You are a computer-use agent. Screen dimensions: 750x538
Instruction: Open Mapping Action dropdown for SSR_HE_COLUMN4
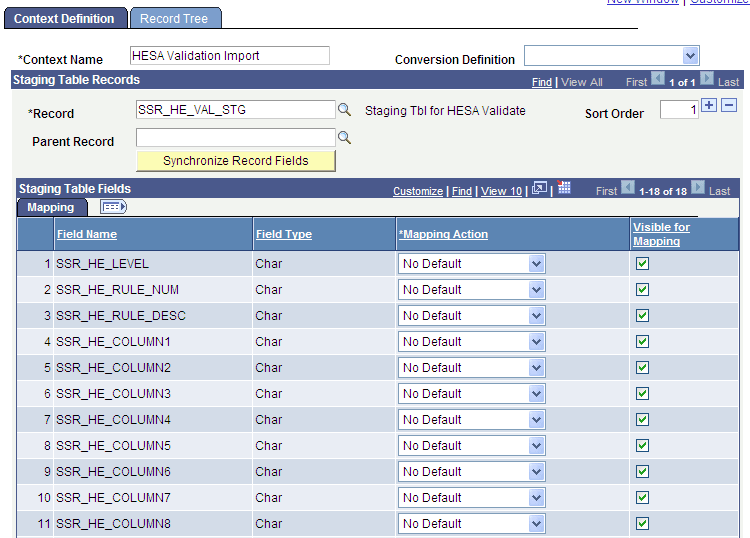[x=472, y=419]
